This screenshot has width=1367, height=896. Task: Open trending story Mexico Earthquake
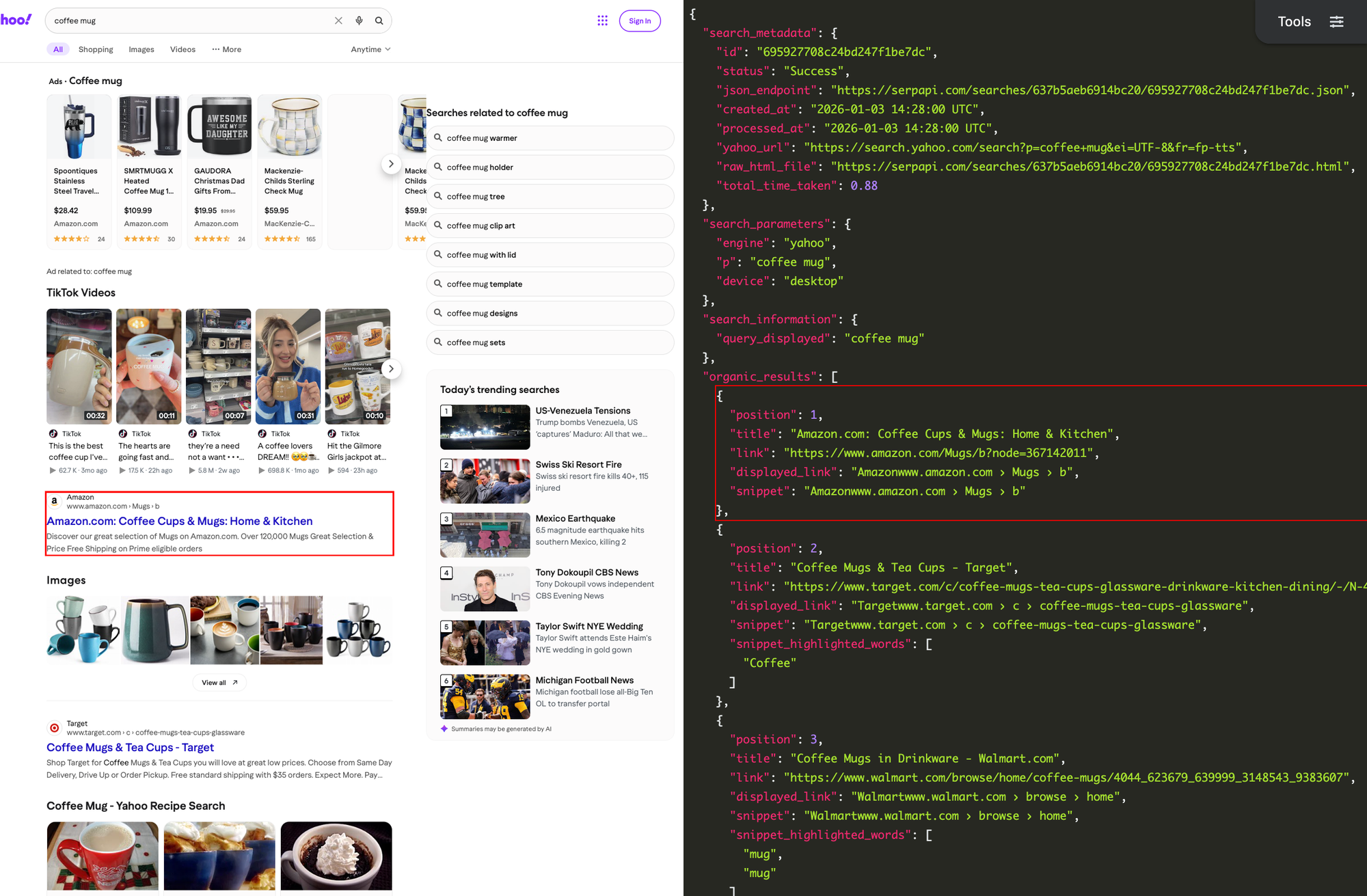click(x=576, y=519)
